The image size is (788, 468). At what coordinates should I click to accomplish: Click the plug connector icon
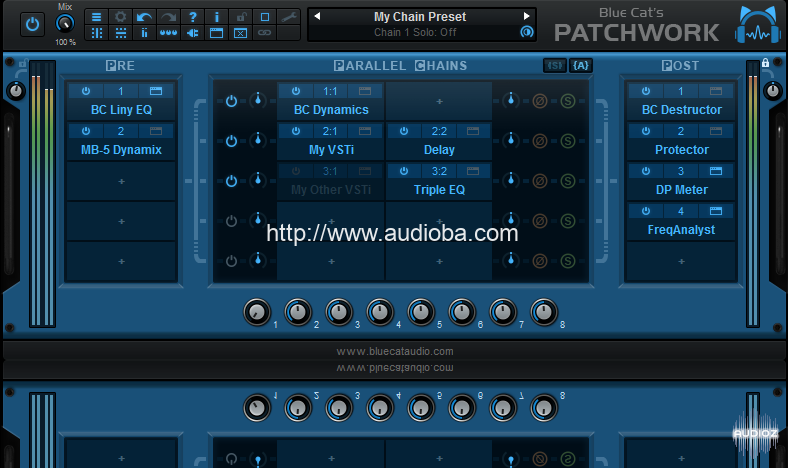(x=192, y=33)
